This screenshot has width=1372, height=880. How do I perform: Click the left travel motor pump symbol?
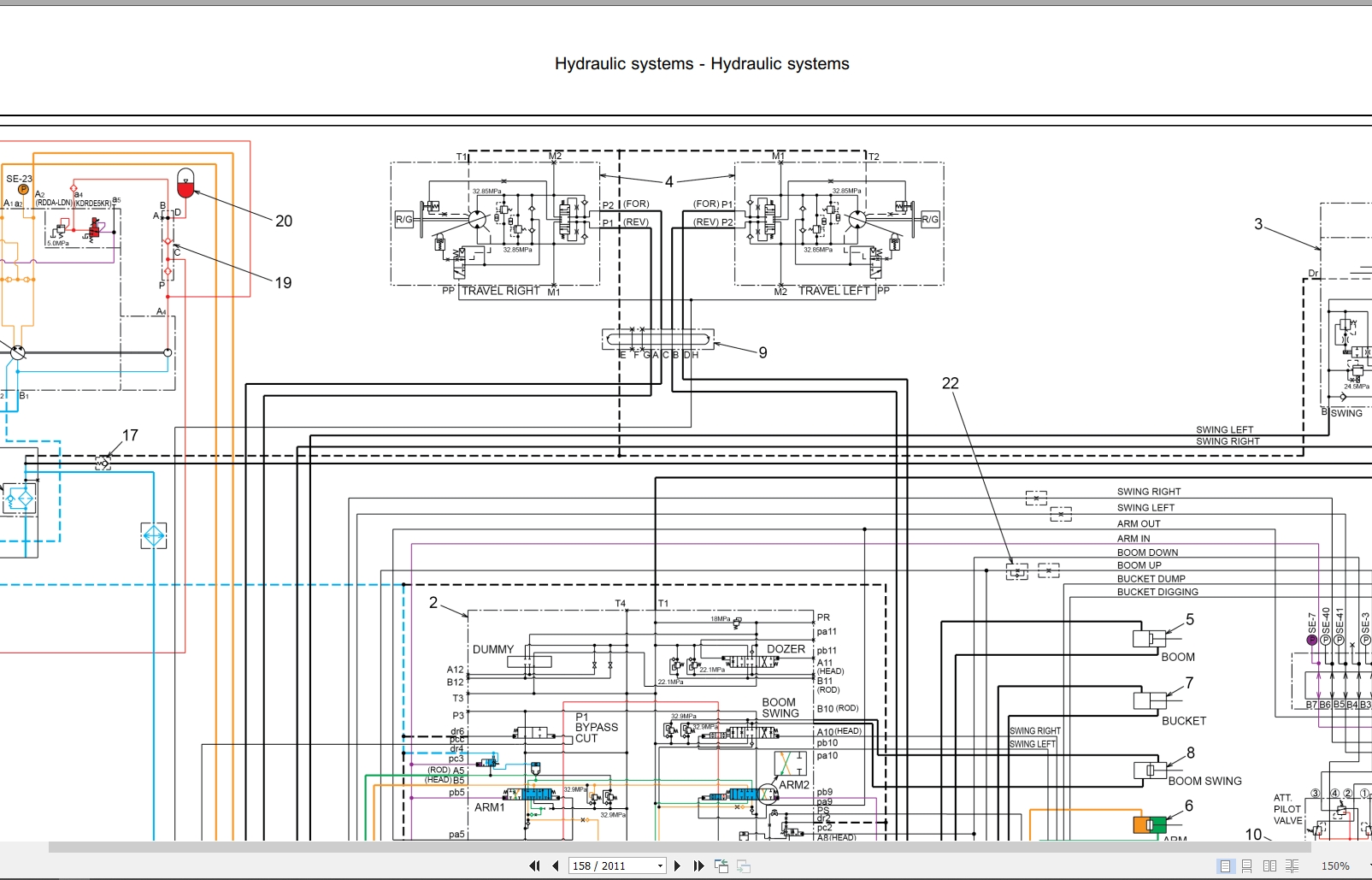[x=857, y=219]
